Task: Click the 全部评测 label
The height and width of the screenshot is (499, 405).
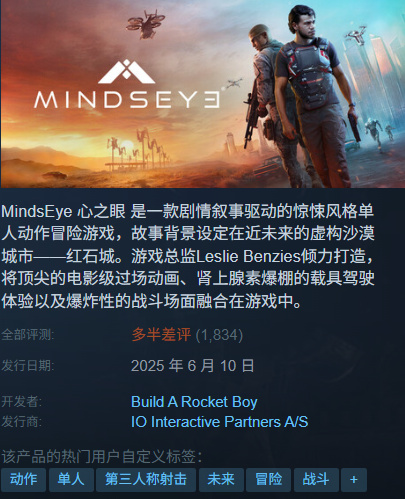Action: [x=28, y=335]
